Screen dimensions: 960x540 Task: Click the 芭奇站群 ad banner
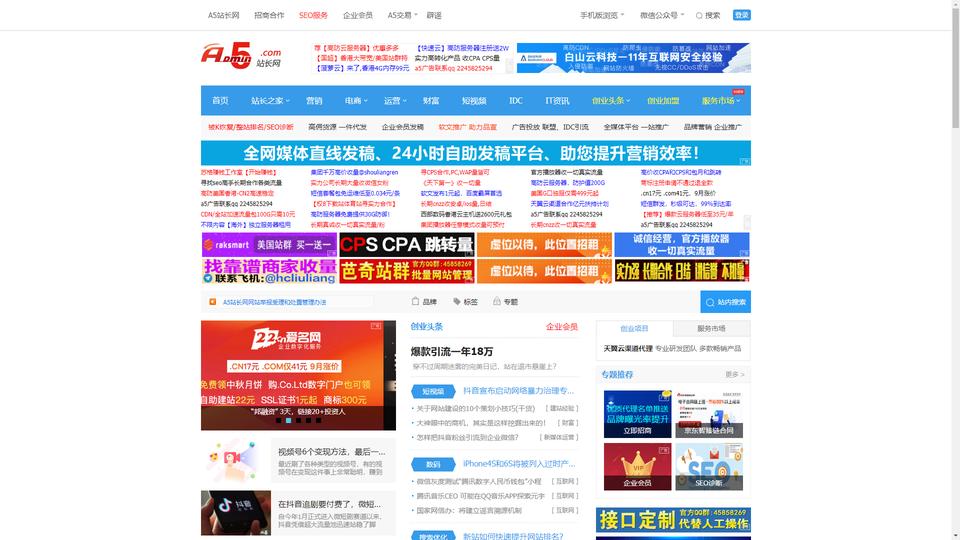coord(407,271)
